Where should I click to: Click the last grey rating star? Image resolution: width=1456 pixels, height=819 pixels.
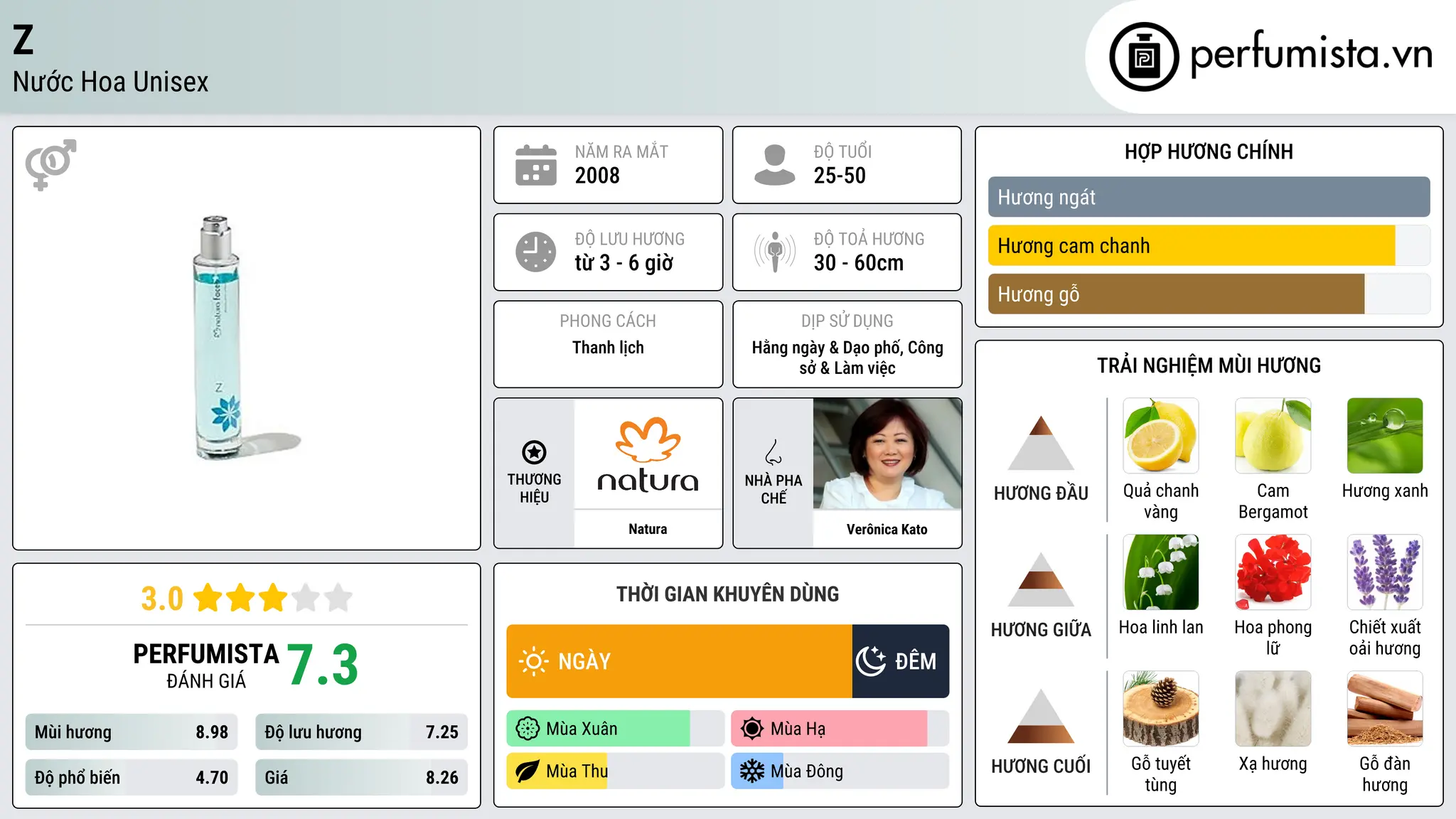click(x=338, y=598)
